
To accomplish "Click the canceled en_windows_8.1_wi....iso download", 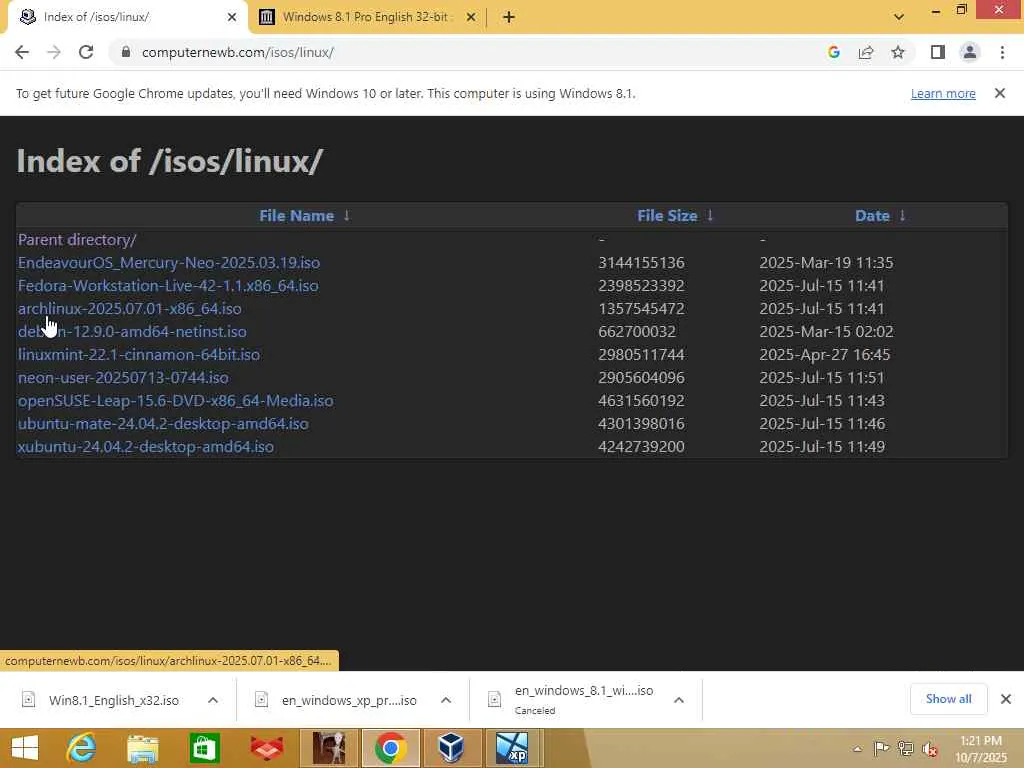I will [x=571, y=700].
